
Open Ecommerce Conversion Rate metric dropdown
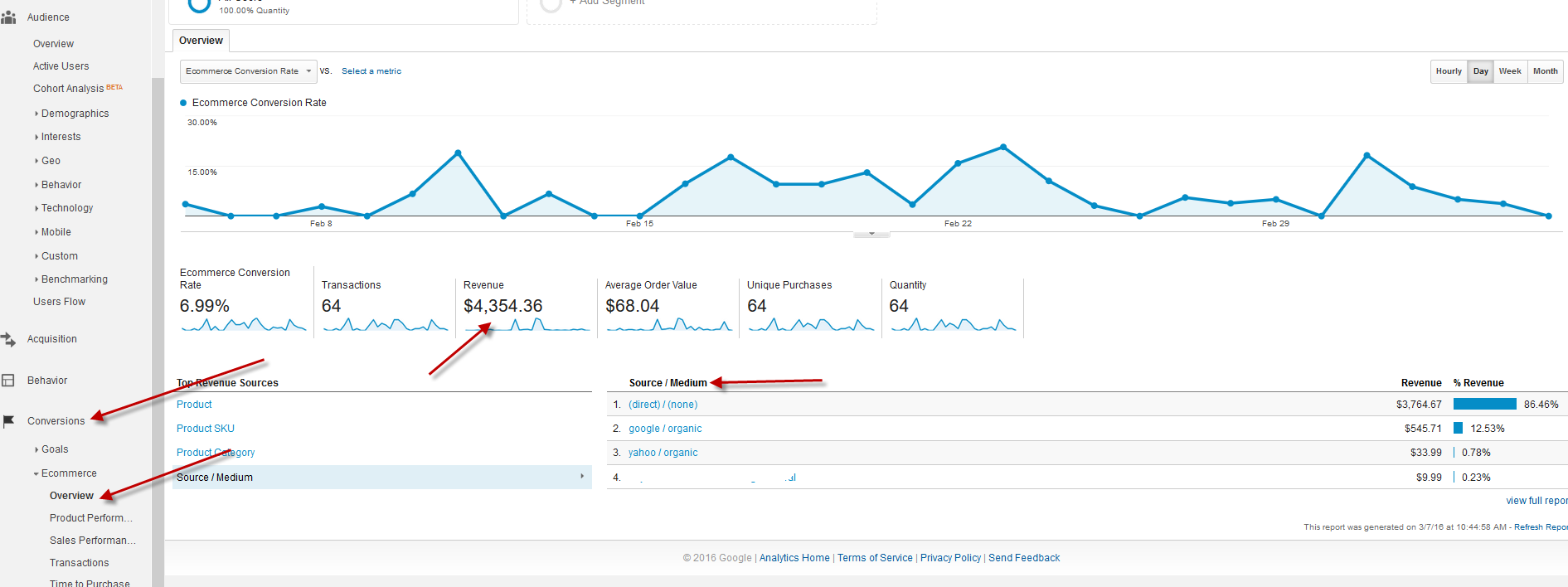pyautogui.click(x=248, y=71)
